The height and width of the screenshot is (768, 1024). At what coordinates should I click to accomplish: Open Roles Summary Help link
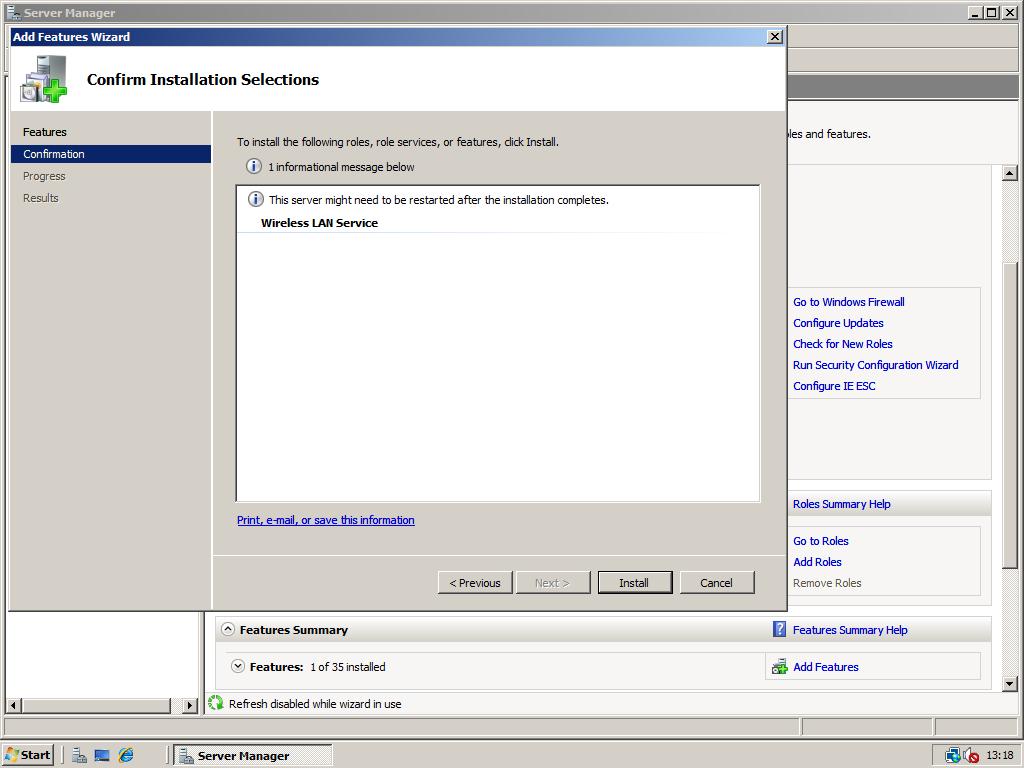pos(841,504)
